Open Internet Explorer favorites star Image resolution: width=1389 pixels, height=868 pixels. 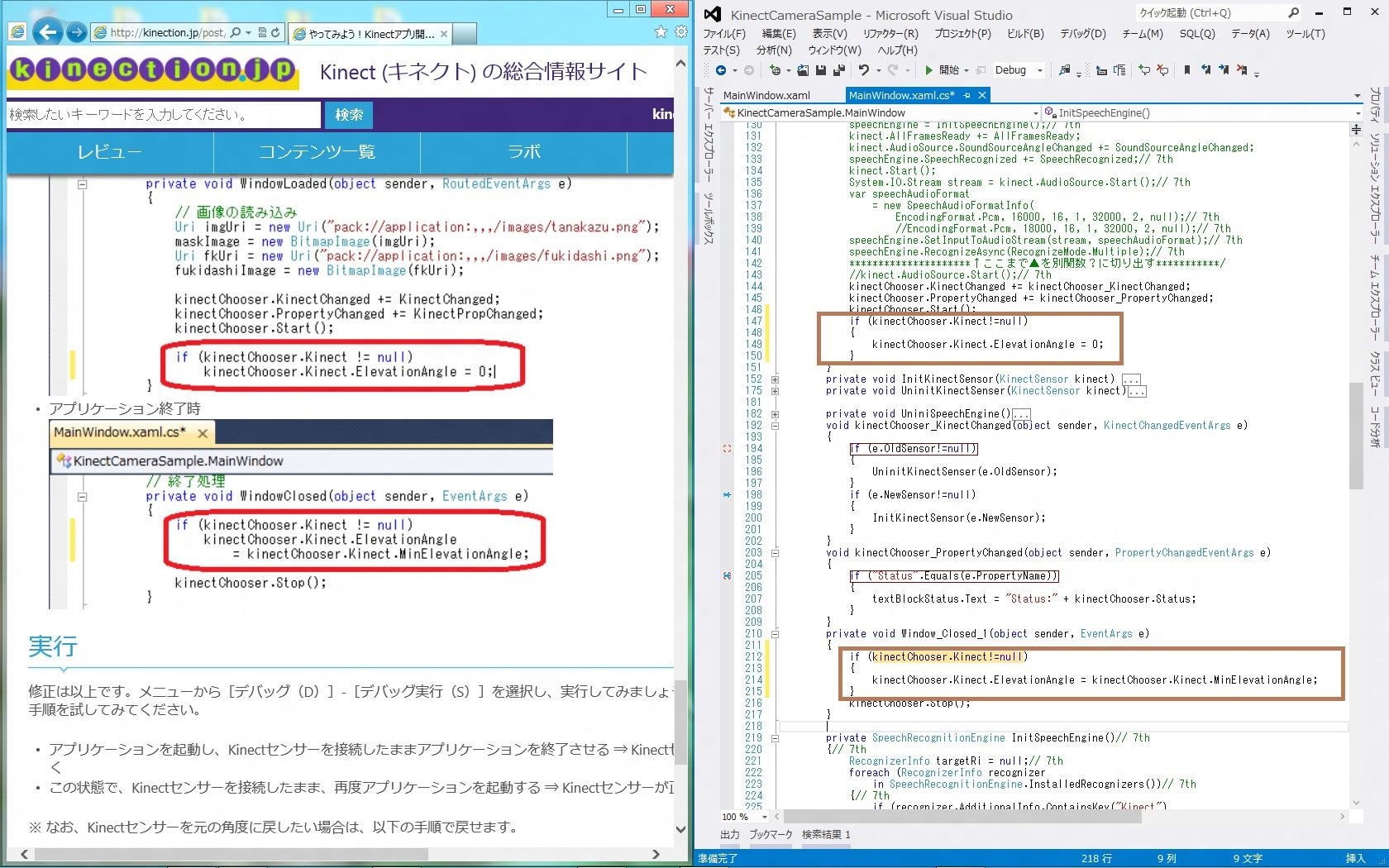tap(661, 32)
